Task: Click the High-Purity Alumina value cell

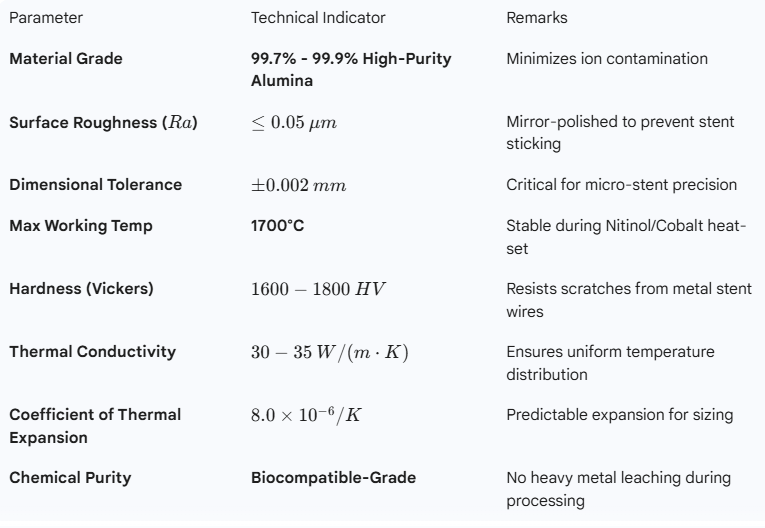Action: (x=350, y=68)
